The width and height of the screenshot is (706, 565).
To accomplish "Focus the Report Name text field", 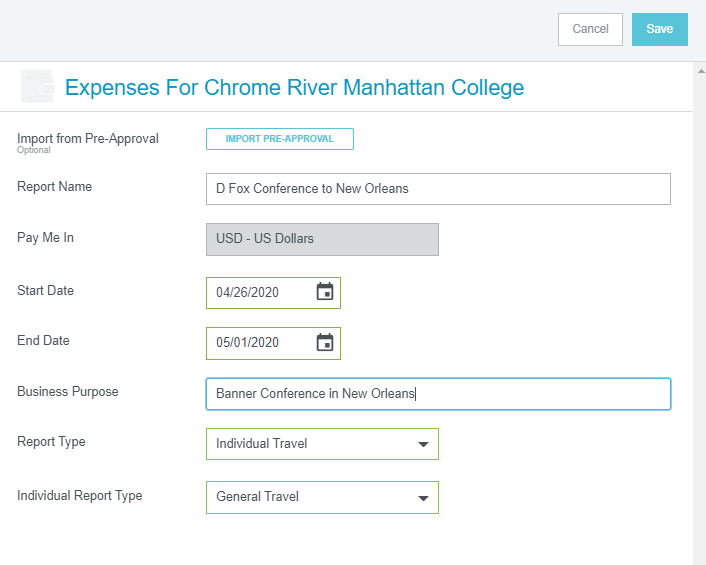I will (438, 189).
